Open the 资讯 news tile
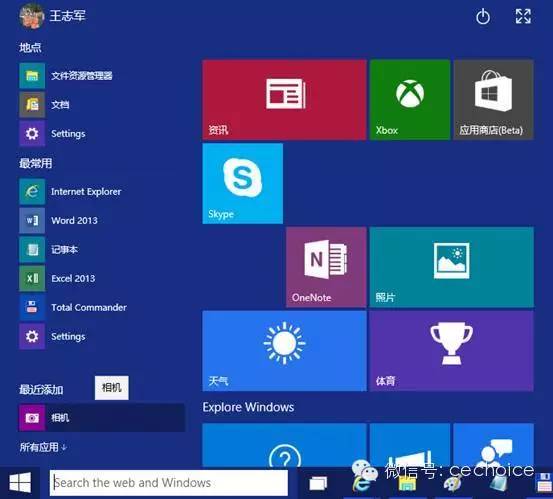Screen dimensions: 553x499 [x=284, y=100]
